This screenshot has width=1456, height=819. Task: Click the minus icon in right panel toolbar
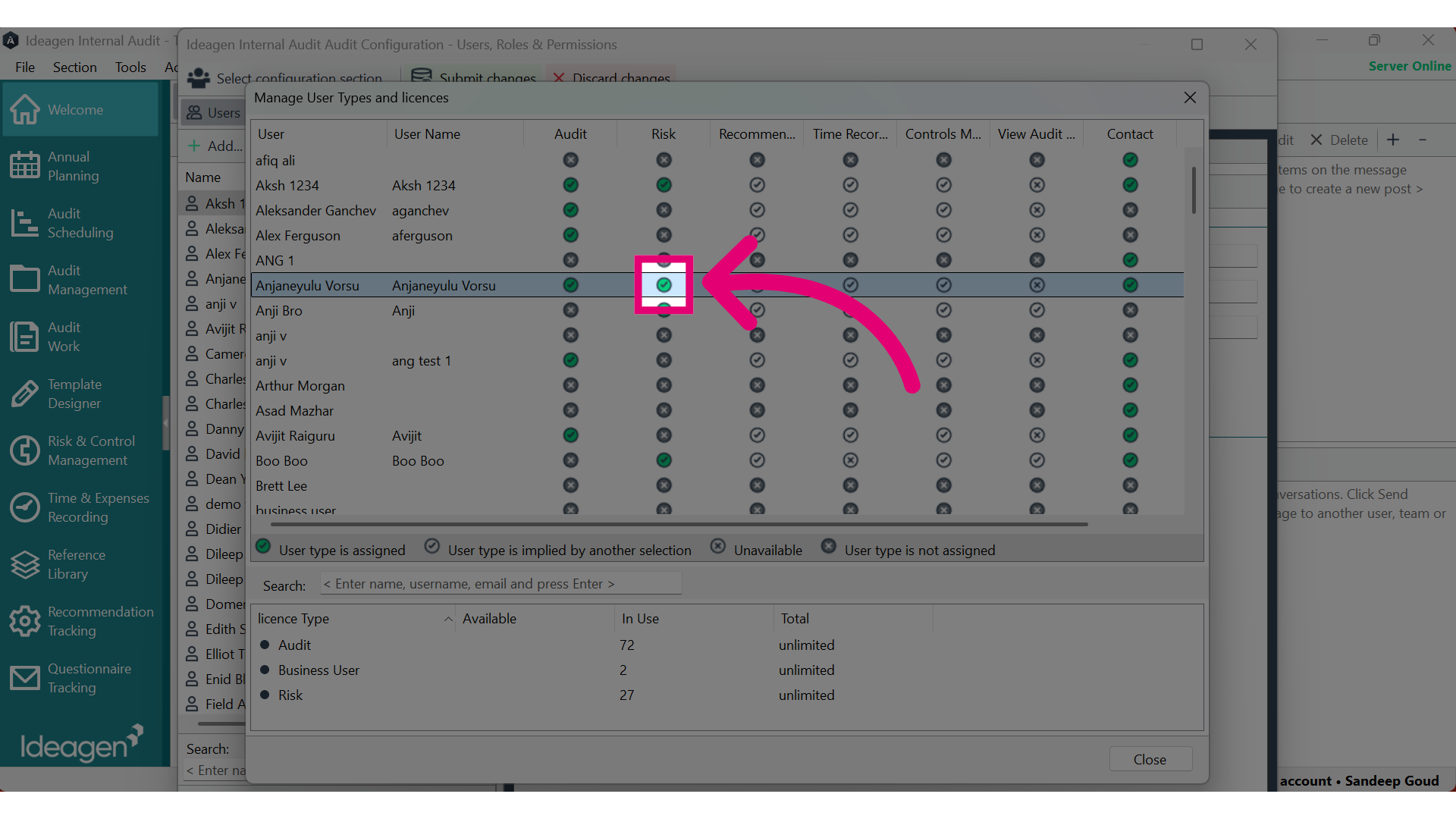(1423, 140)
